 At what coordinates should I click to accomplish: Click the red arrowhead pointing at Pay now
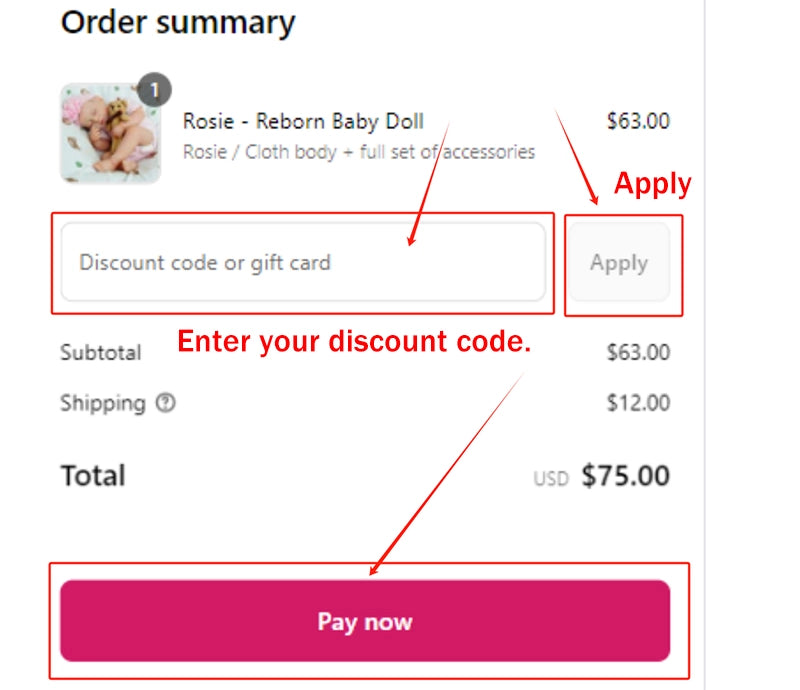pyautogui.click(x=375, y=569)
